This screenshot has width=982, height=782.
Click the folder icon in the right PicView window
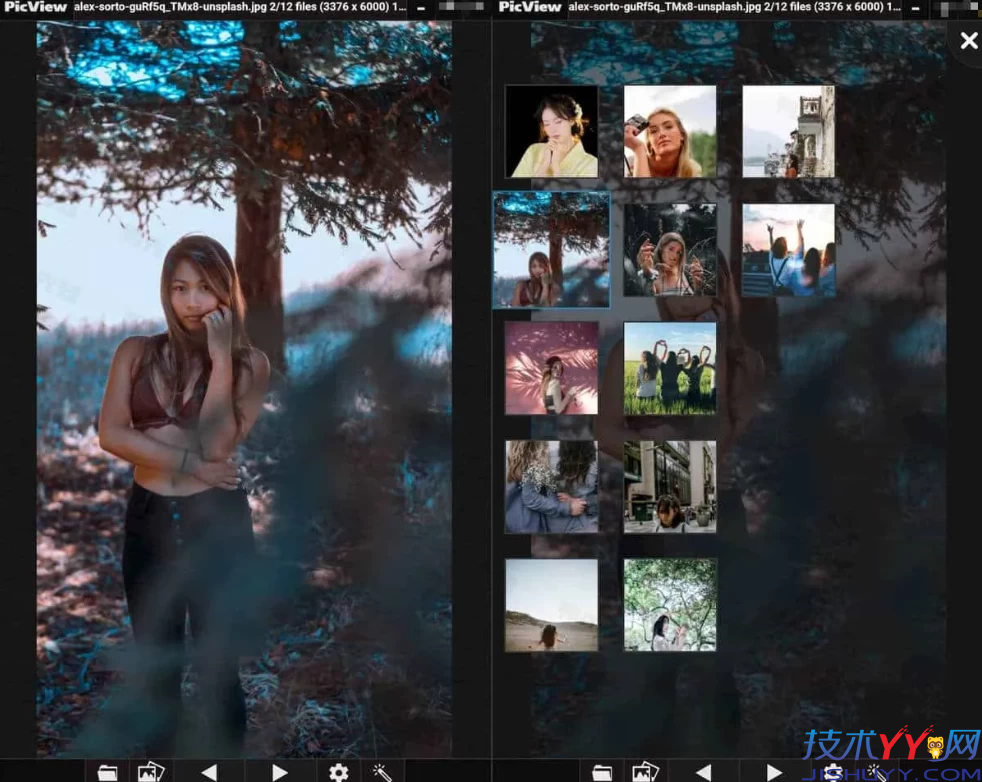coord(601,771)
